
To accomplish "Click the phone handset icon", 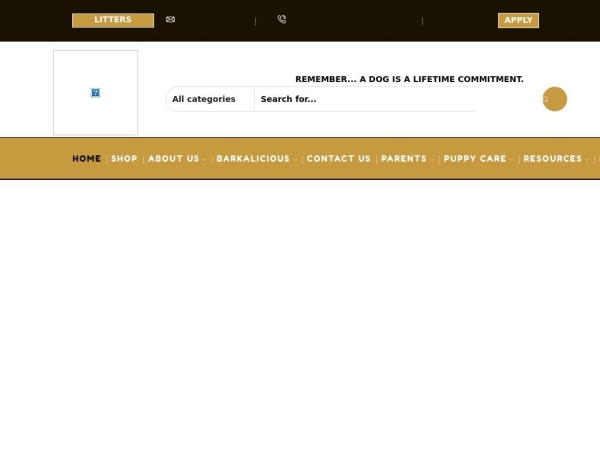I will click(282, 20).
